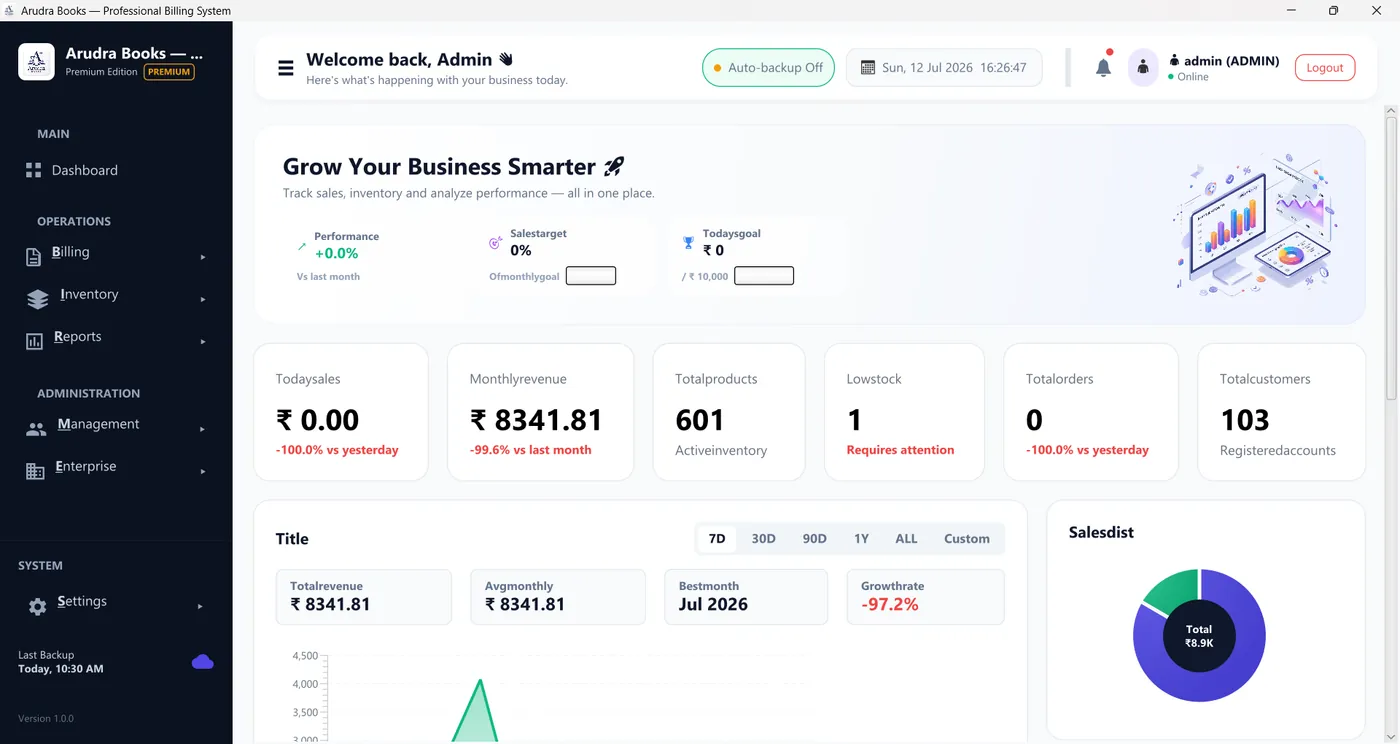This screenshot has height=744, width=1400.
Task: Click the Salestarget target icon
Action: 496,242
